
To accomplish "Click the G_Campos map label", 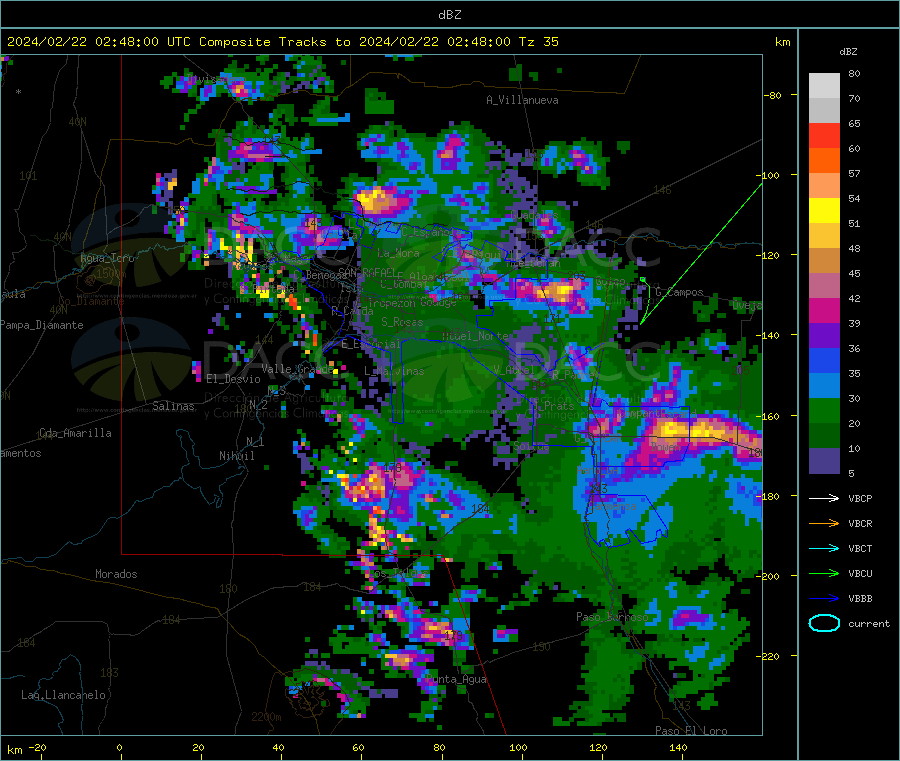I will click(679, 292).
